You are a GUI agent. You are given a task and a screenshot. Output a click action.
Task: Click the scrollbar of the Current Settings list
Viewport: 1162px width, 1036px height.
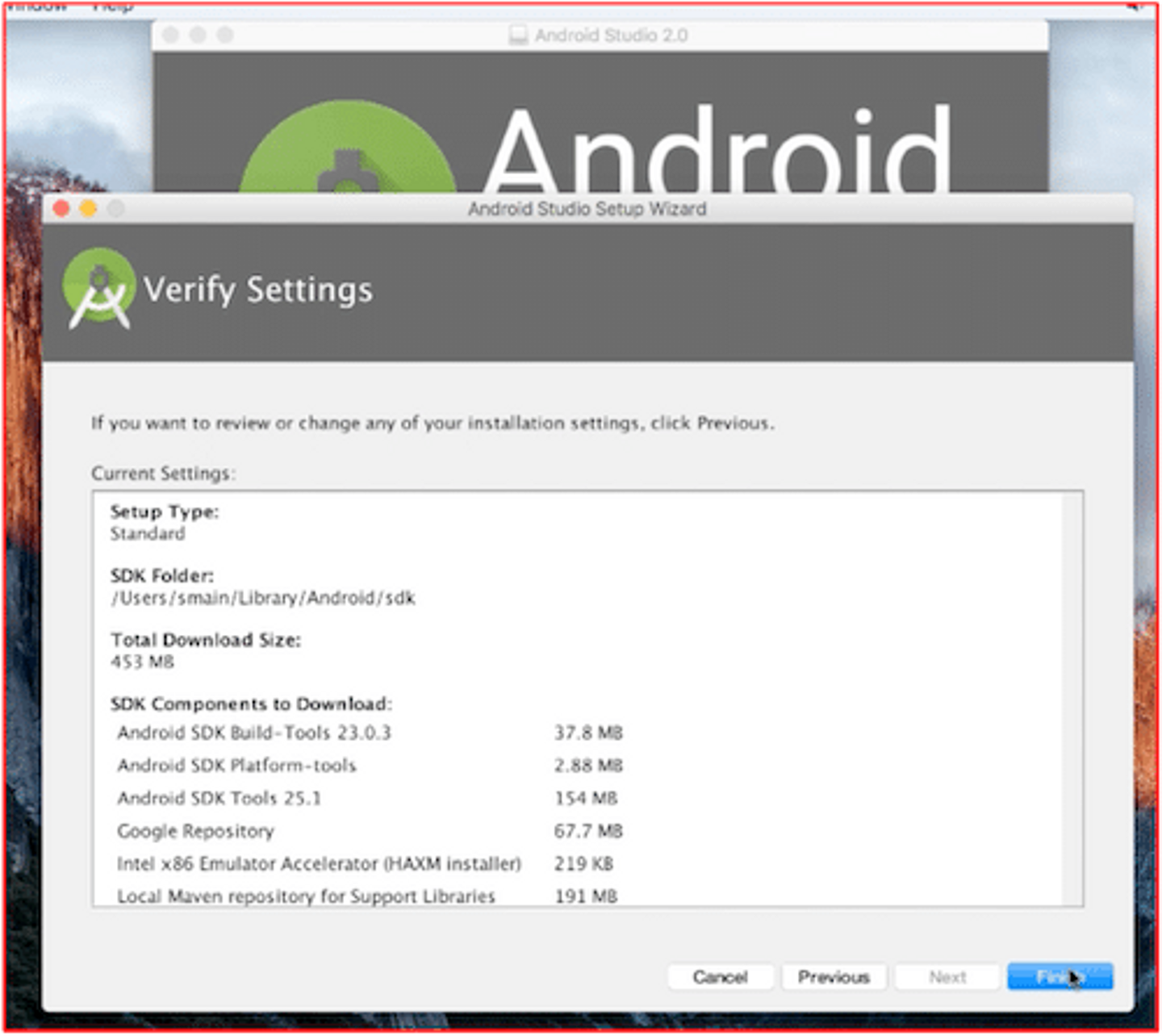[1072, 699]
